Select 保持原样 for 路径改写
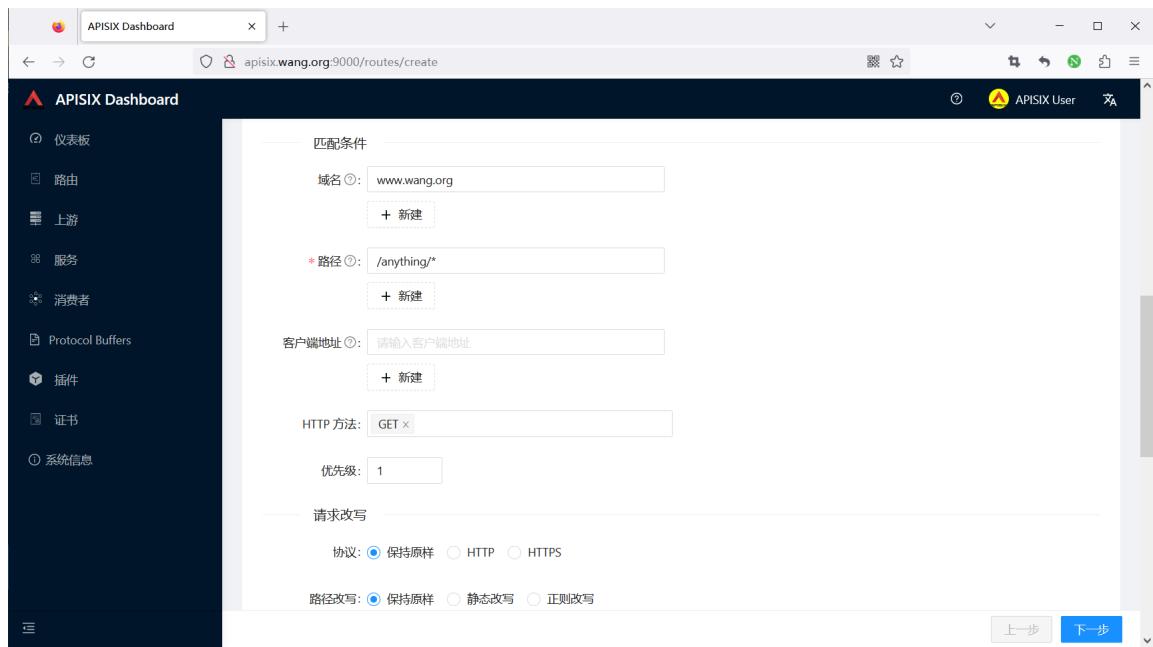This screenshot has height=647, width=1153. [x=374, y=599]
